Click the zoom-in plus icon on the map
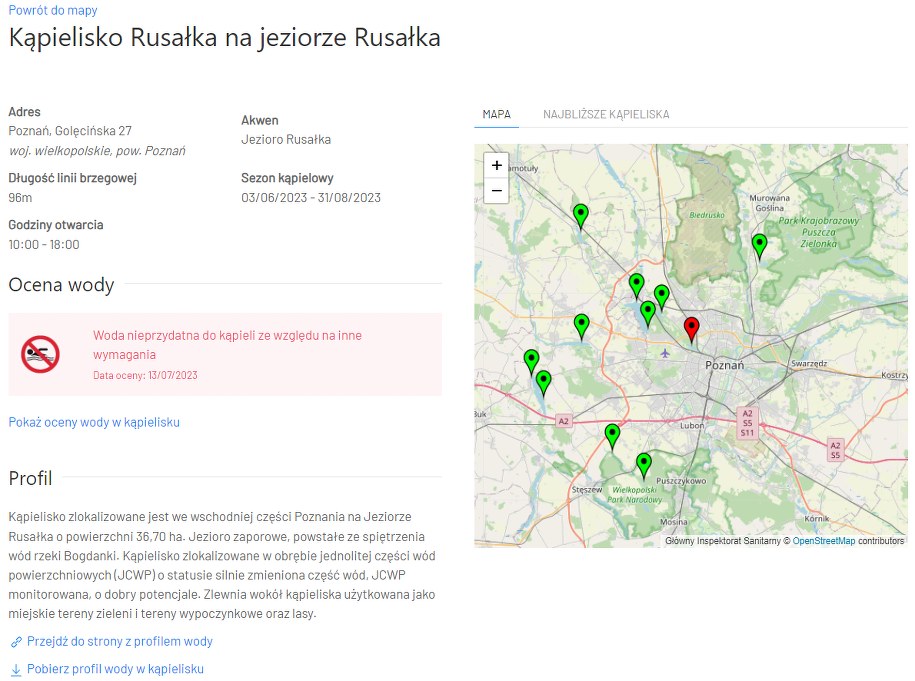915x681 pixels. pos(496,165)
